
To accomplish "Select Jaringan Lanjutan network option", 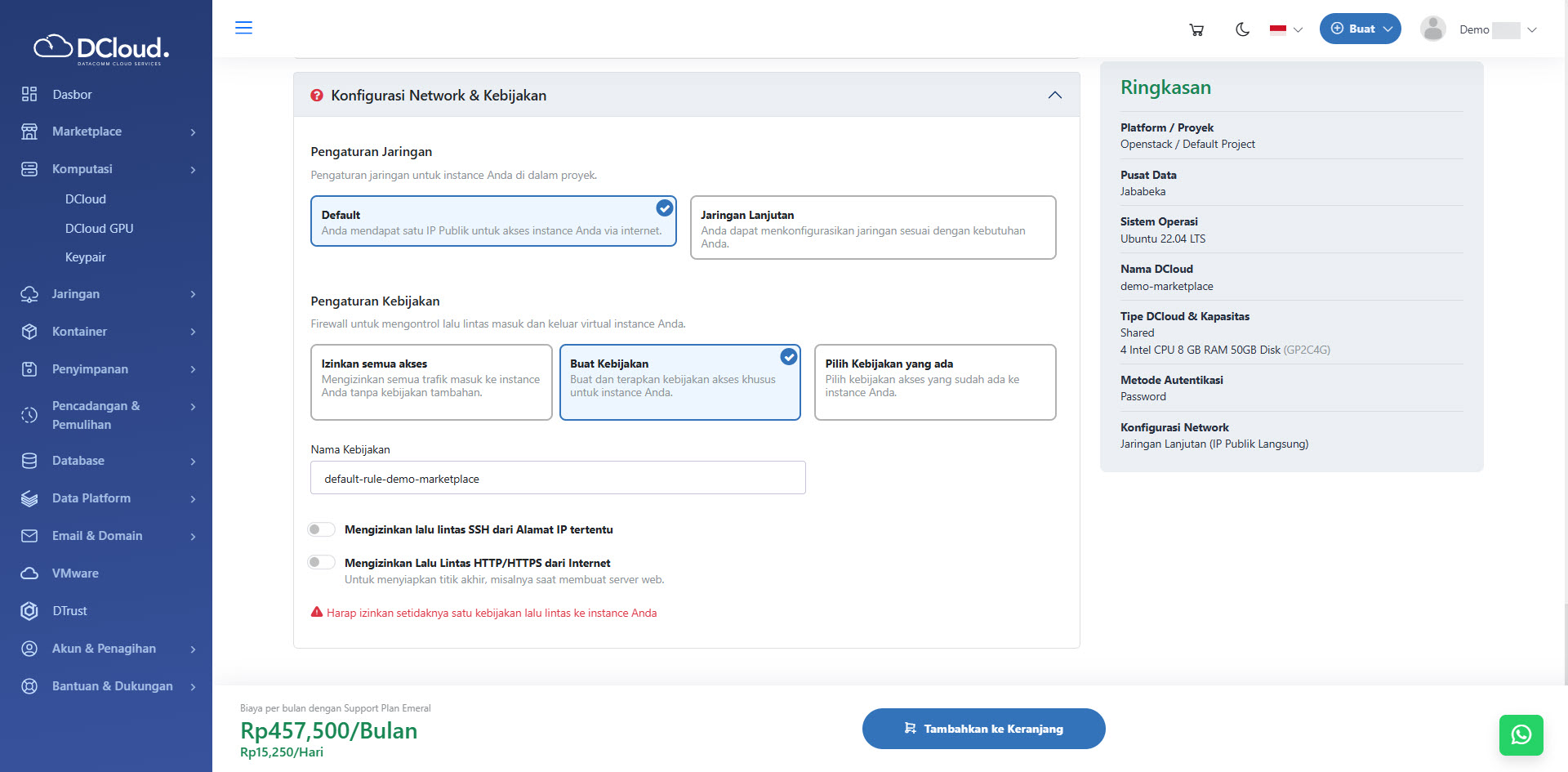I will coord(872,227).
